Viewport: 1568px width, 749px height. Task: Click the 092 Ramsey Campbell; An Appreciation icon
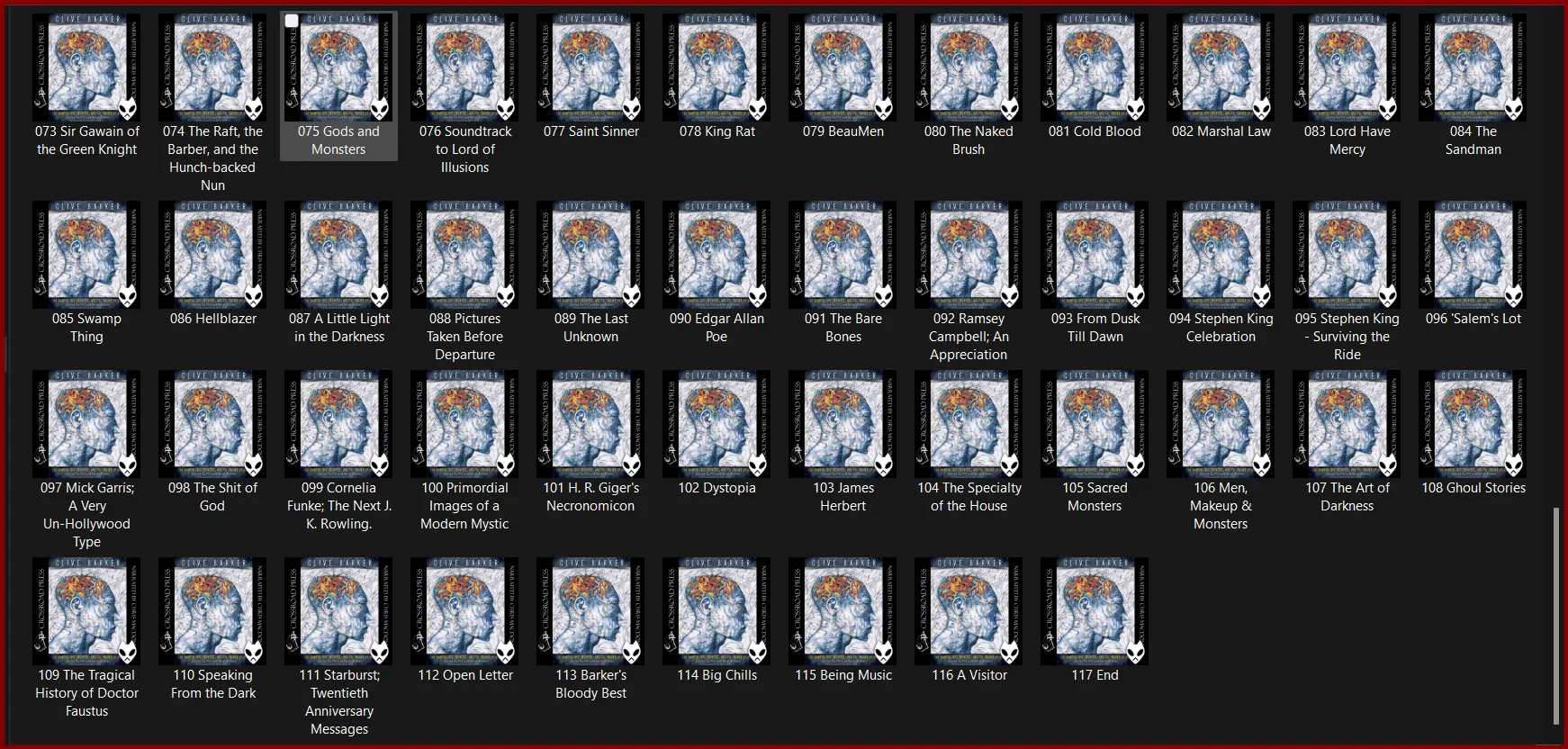pos(969,255)
